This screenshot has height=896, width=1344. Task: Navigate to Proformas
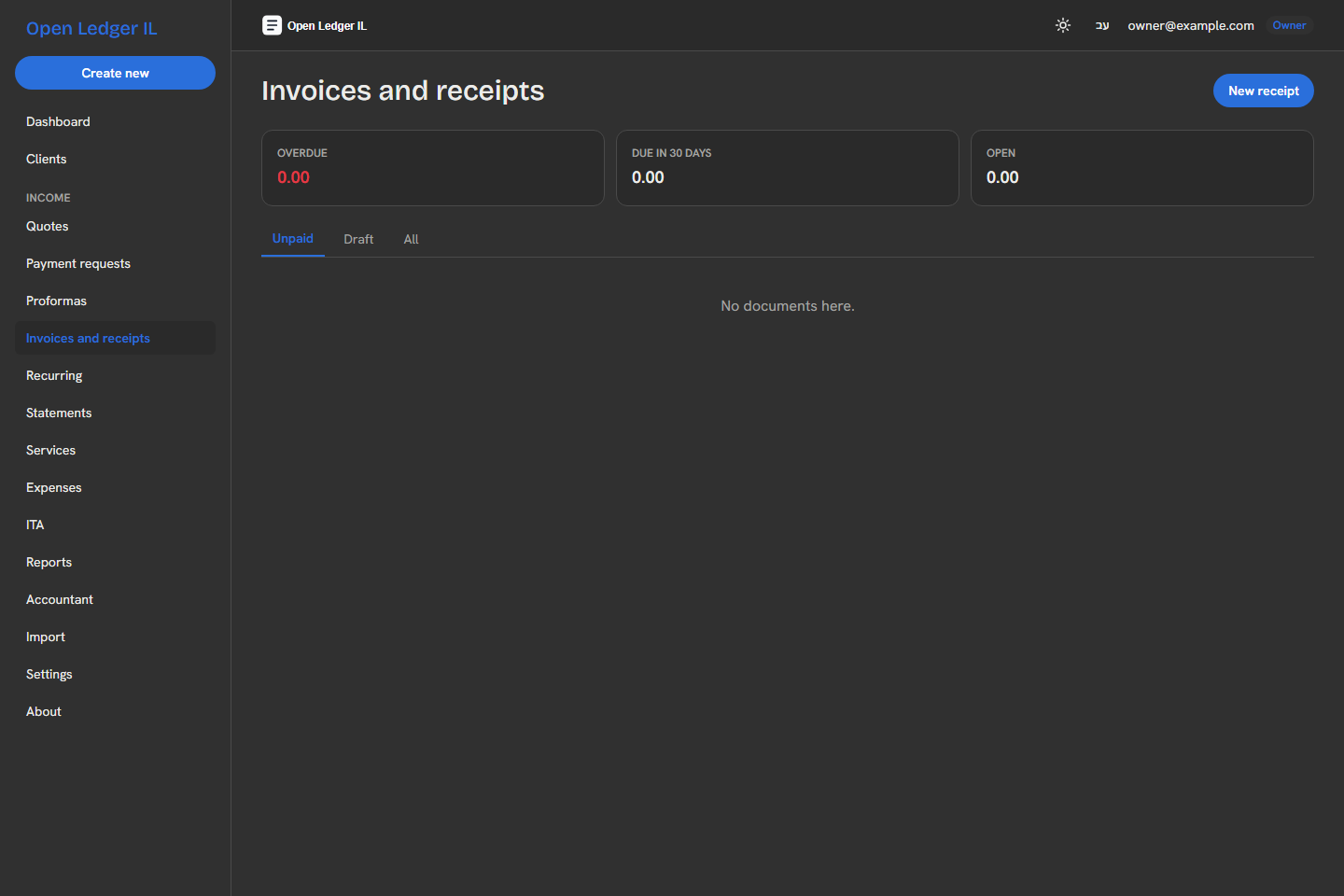(x=115, y=301)
